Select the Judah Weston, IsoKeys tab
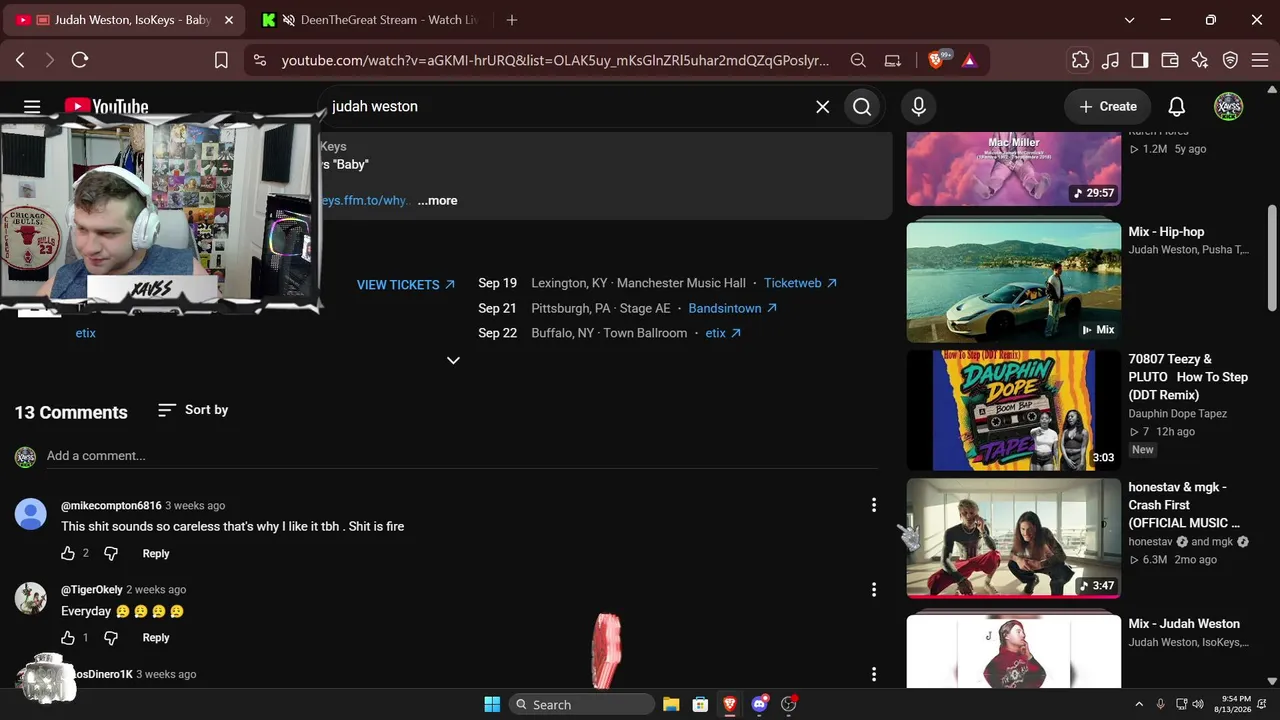The image size is (1280, 720). point(125,20)
